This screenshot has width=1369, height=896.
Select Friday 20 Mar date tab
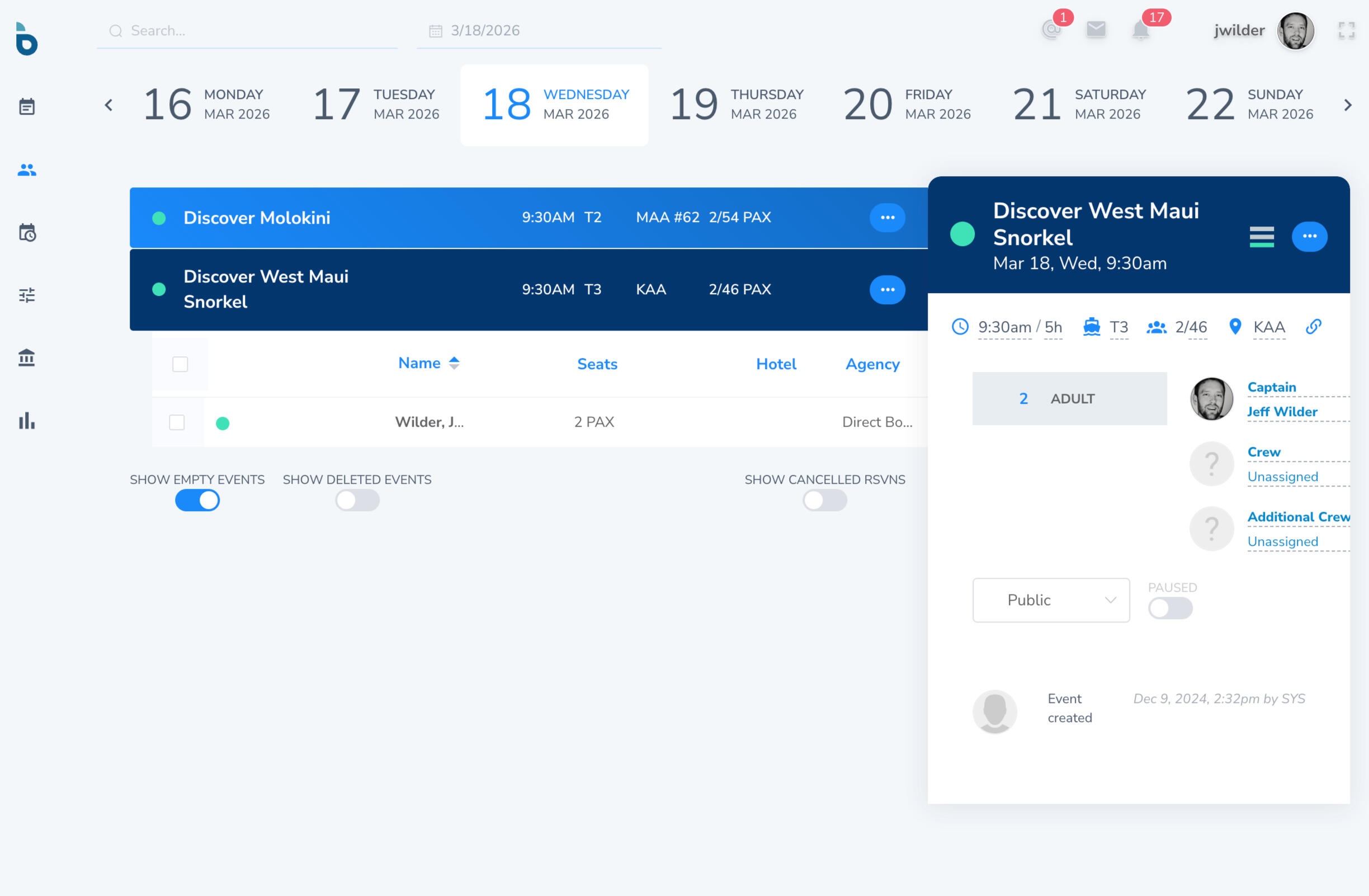click(x=907, y=105)
